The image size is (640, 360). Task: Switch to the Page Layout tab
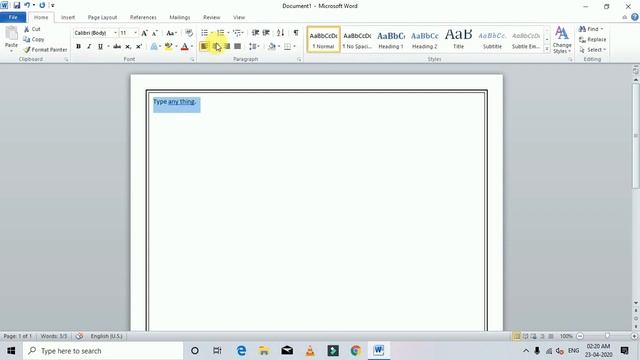pos(102,18)
